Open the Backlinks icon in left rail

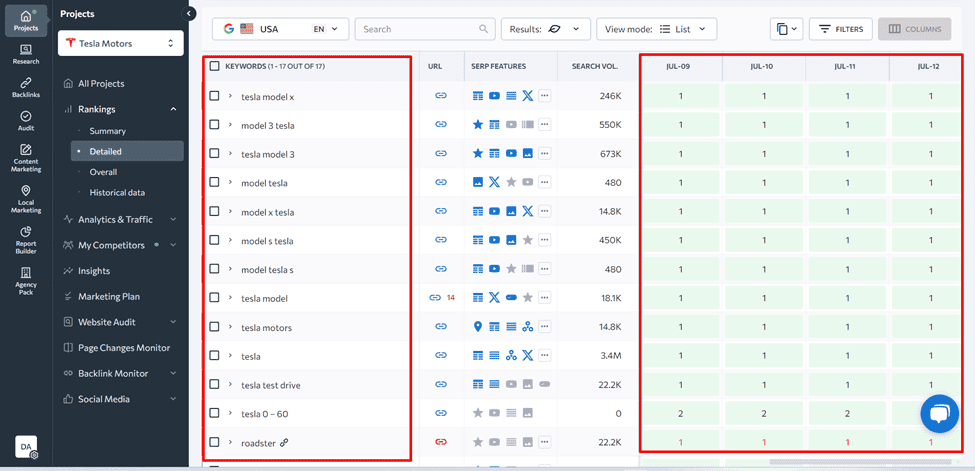(x=26, y=87)
